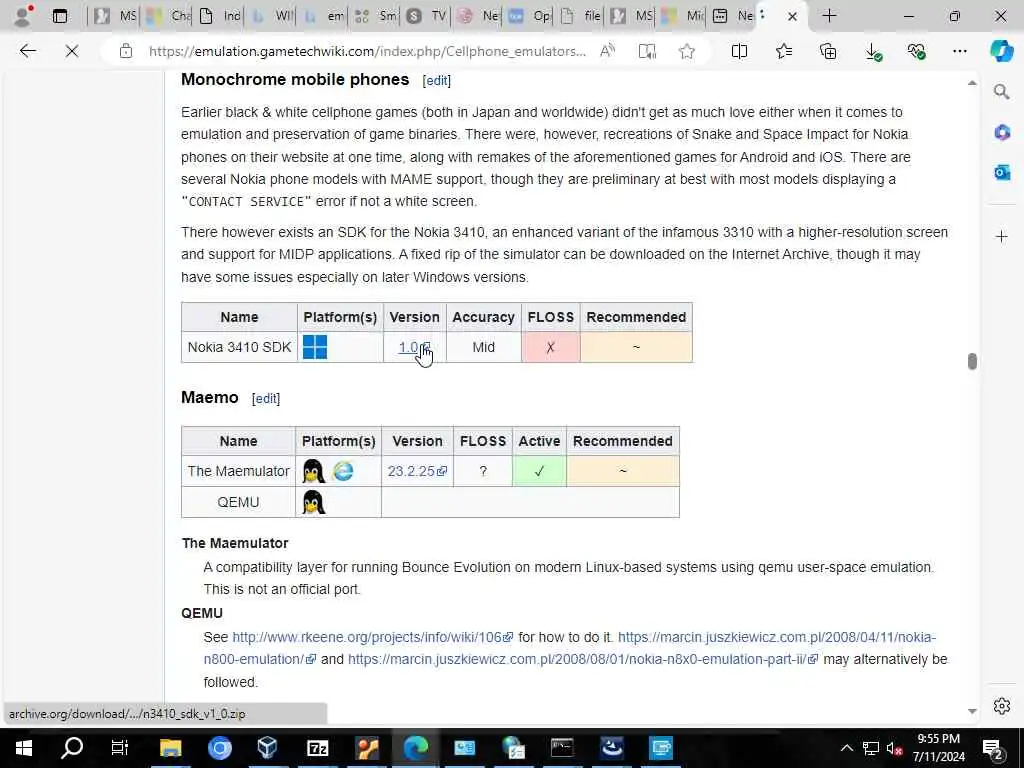Switch to the file tab
The image size is (1024, 768).
pyautogui.click(x=581, y=16)
